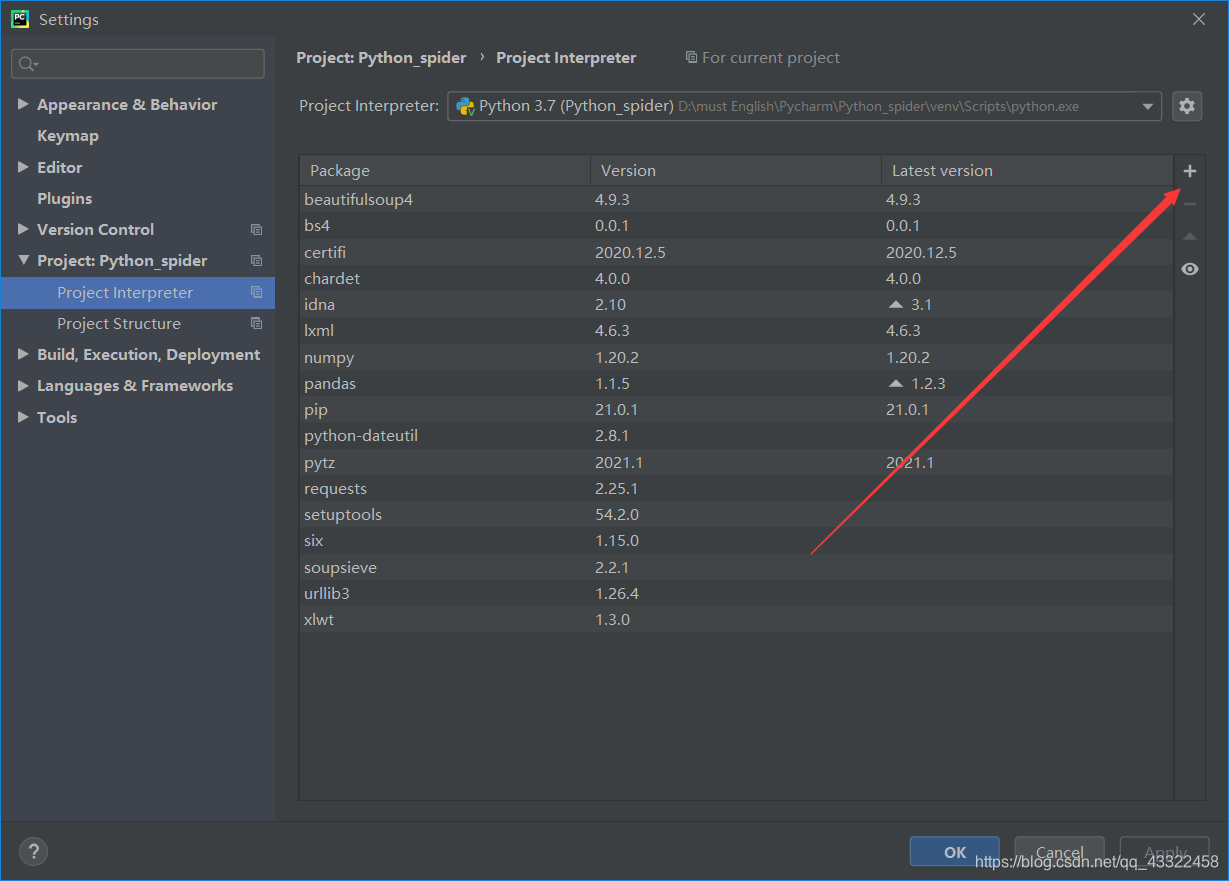
Task: Click the minus icon to uninstall a package
Action: pos(1189,202)
